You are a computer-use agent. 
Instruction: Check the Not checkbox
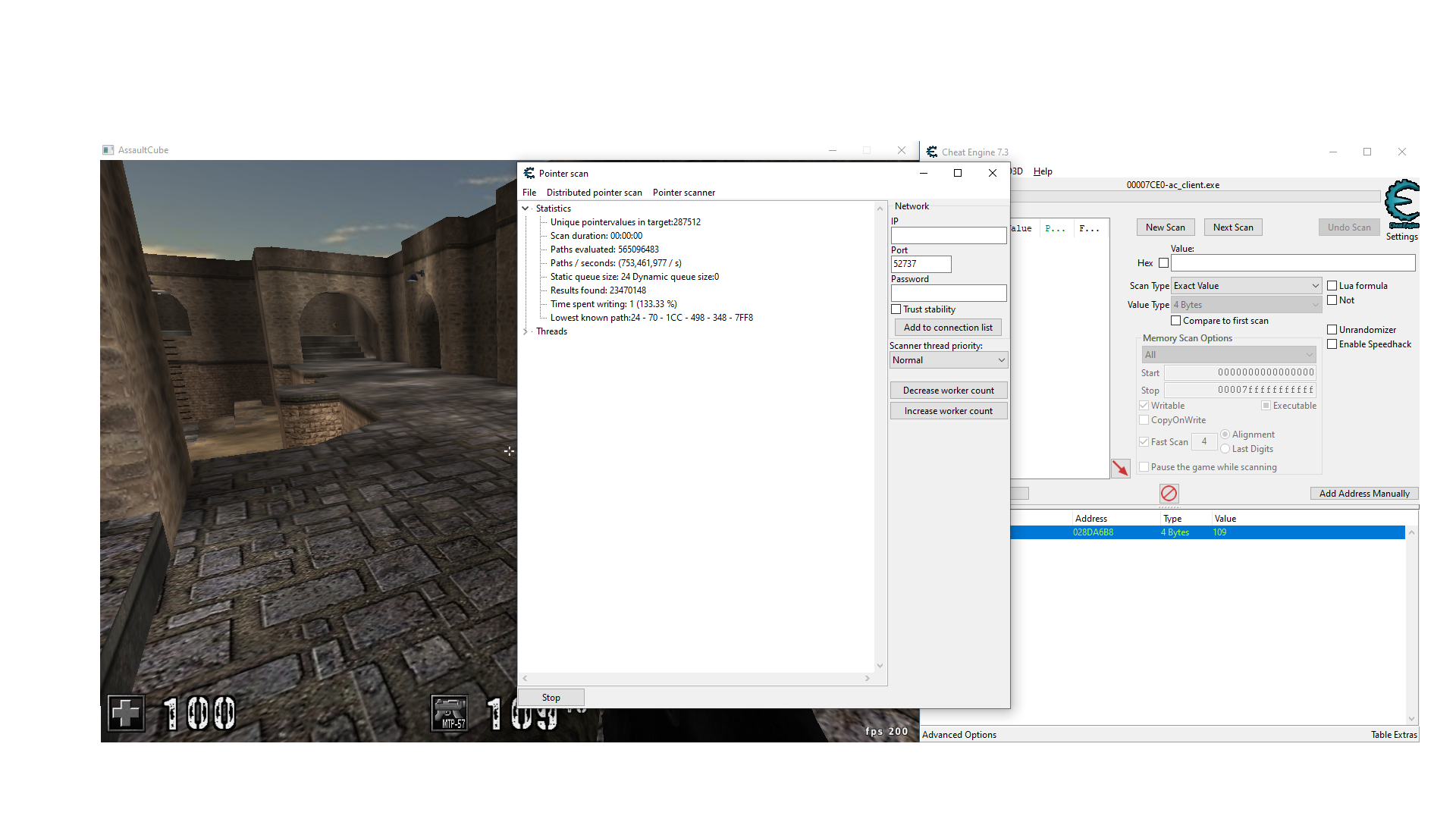tap(1332, 300)
